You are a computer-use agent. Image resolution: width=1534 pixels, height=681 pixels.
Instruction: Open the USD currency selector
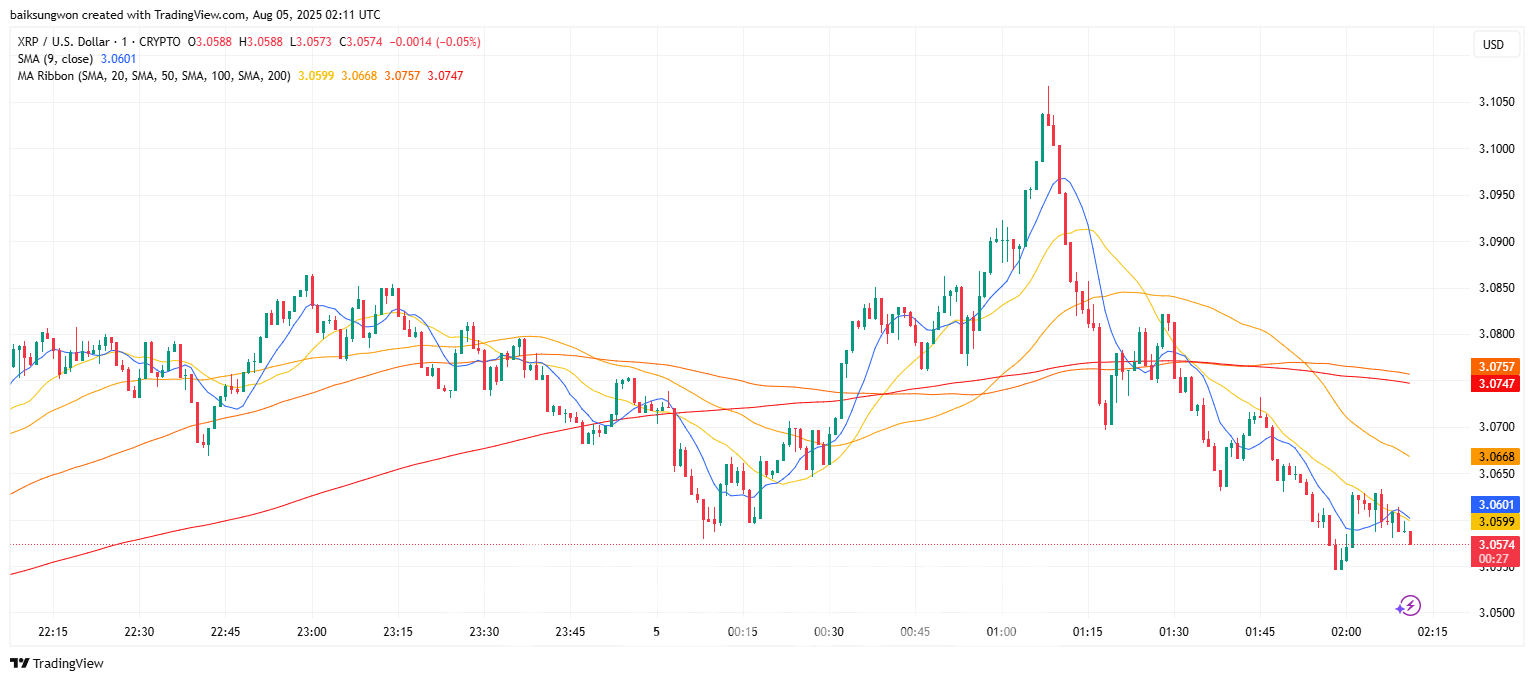click(1493, 45)
